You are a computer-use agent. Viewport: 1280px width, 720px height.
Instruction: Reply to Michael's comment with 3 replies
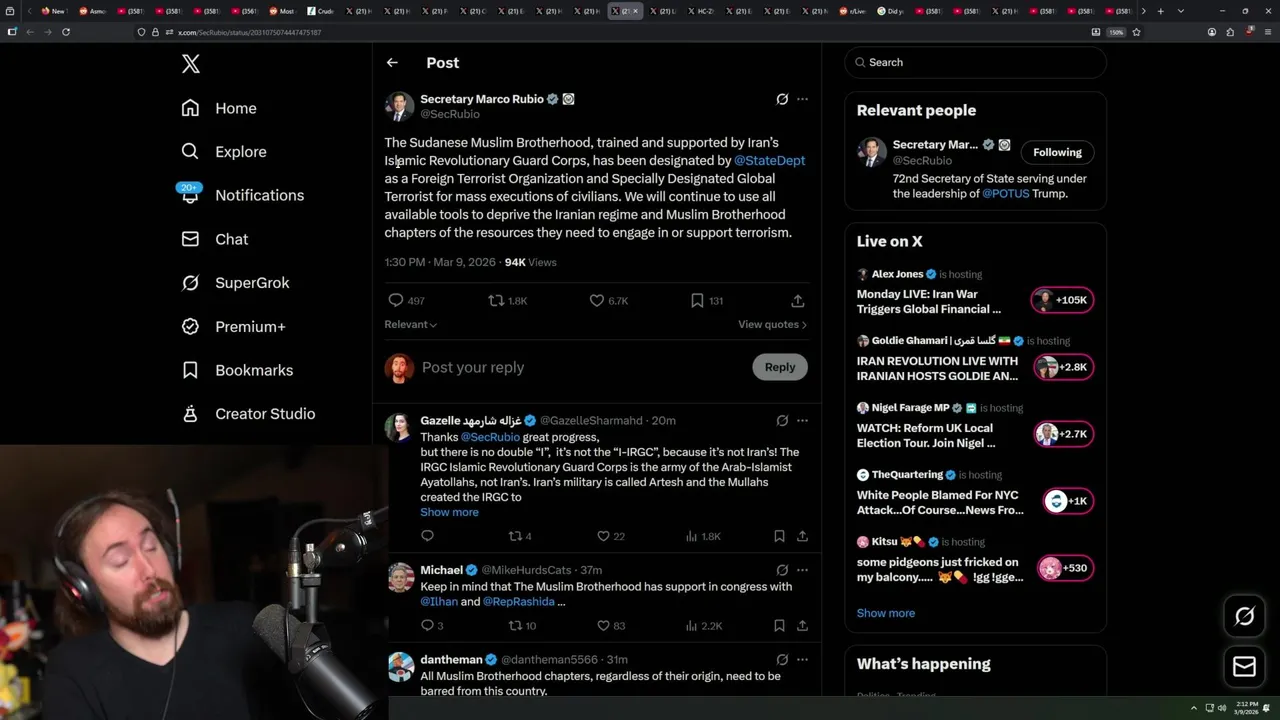click(x=431, y=626)
